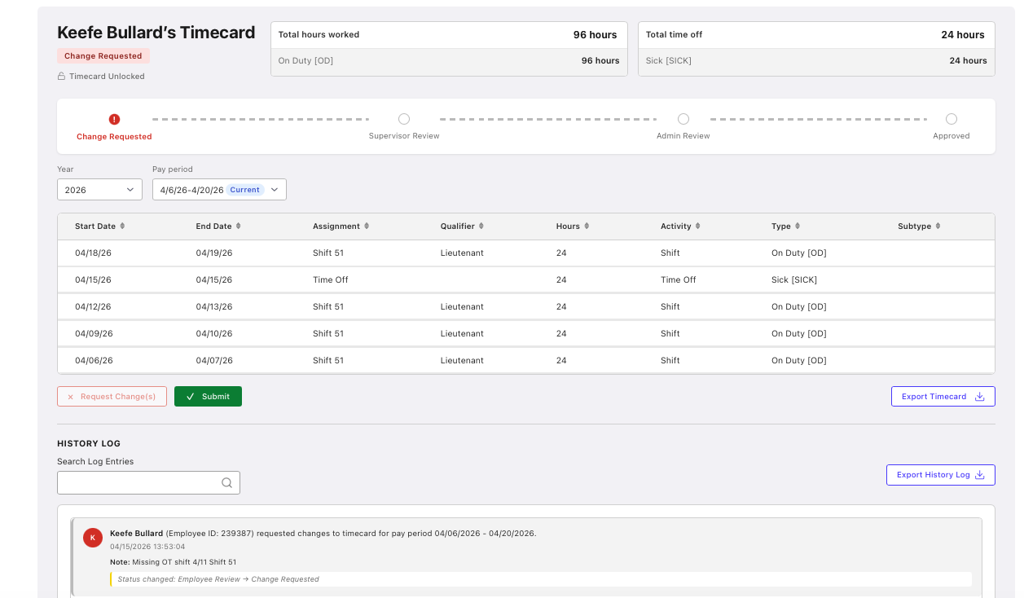This screenshot has width=1024, height=598.
Task: Click the 04/18/26 start date cell
Action: tap(93, 253)
